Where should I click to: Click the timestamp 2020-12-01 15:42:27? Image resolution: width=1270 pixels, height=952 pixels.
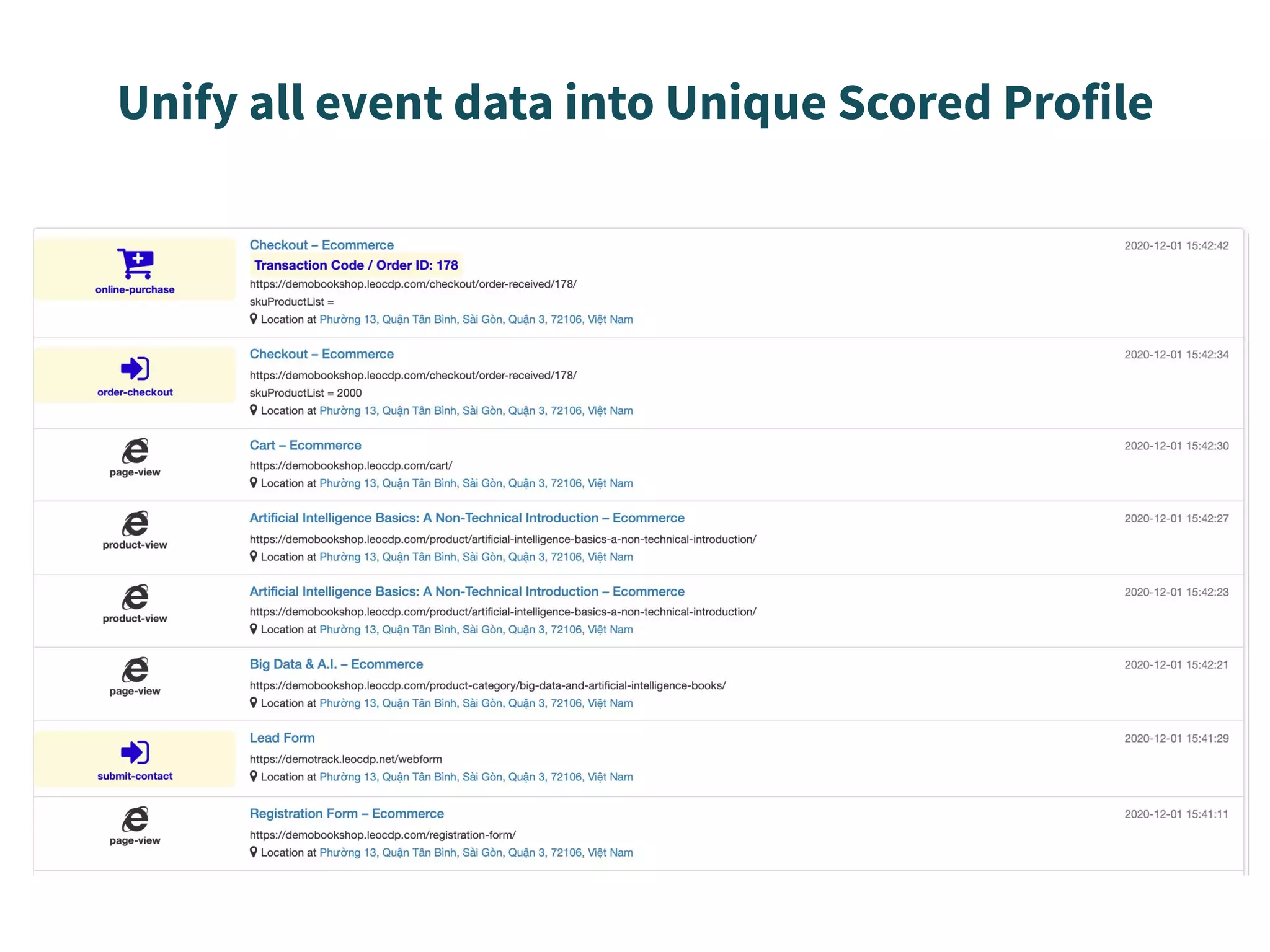(x=1176, y=518)
